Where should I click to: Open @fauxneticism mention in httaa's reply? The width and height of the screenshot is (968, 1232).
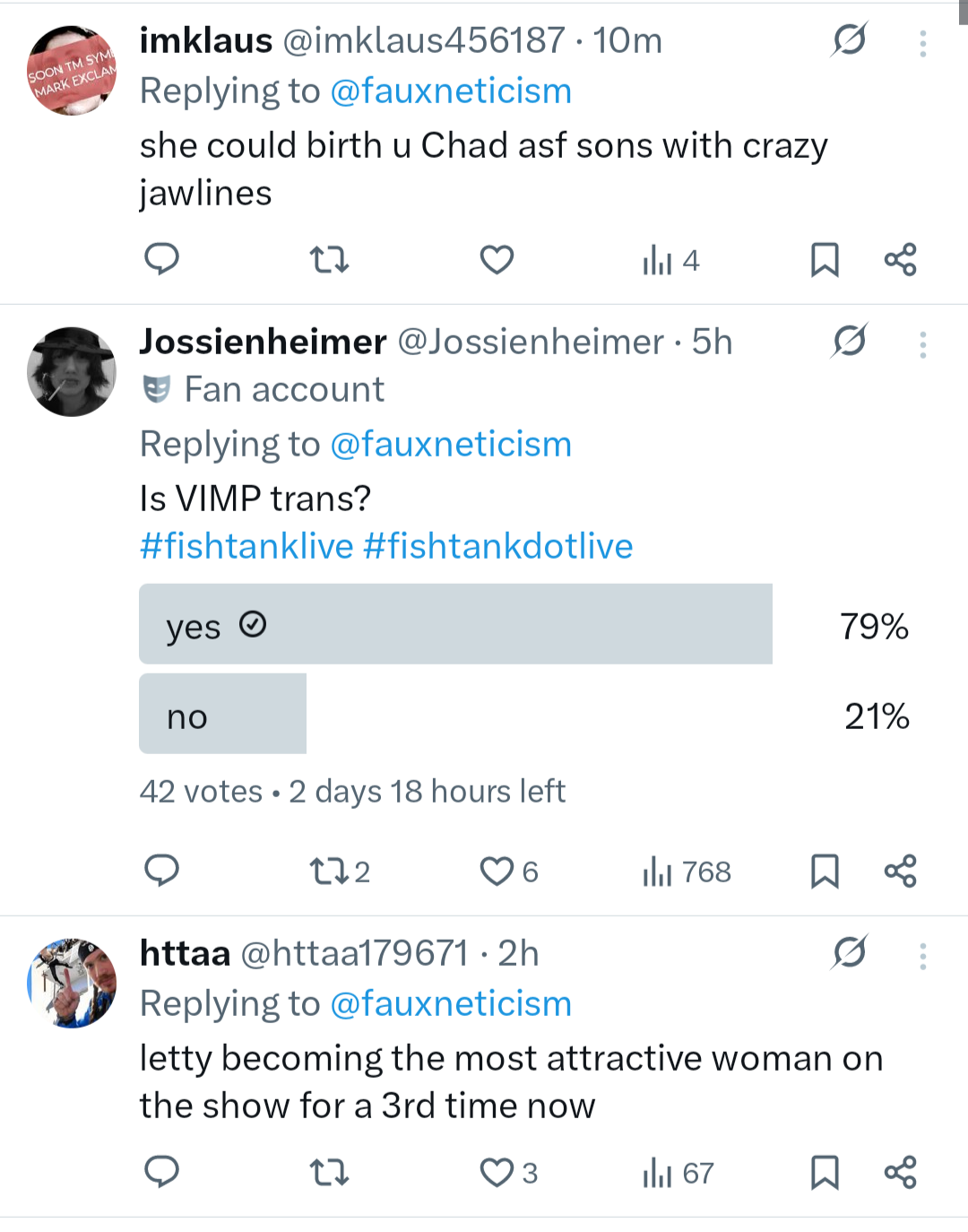(451, 1003)
